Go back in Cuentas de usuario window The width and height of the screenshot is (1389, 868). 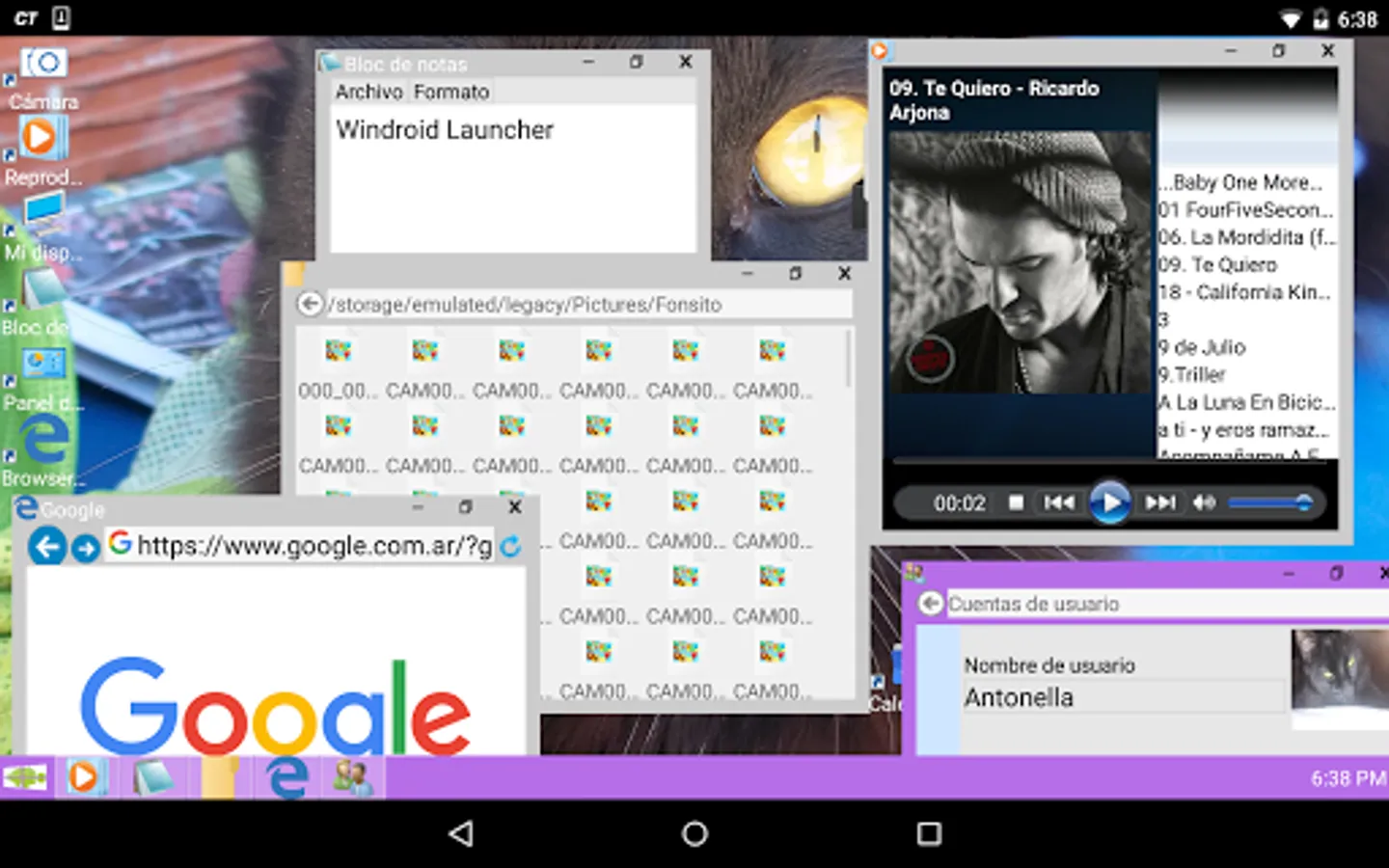coord(930,604)
